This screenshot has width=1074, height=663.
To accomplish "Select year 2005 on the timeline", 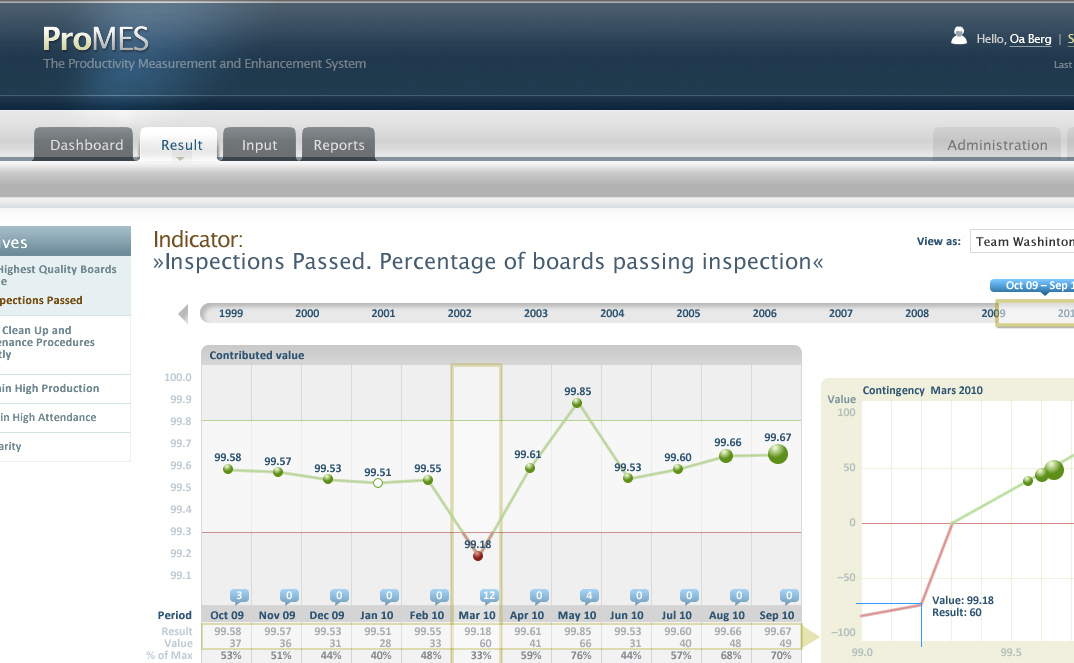I will click(688, 314).
